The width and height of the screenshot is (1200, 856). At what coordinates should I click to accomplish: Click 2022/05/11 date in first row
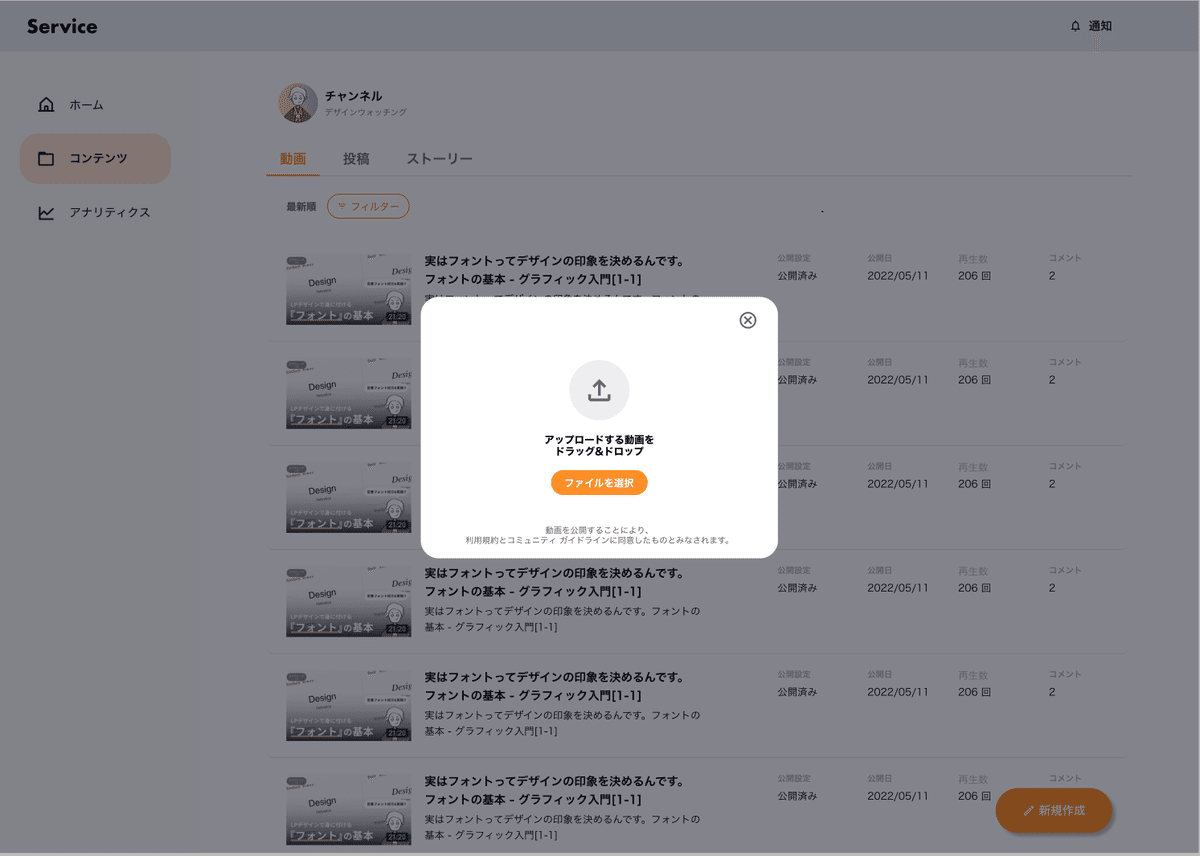898,276
